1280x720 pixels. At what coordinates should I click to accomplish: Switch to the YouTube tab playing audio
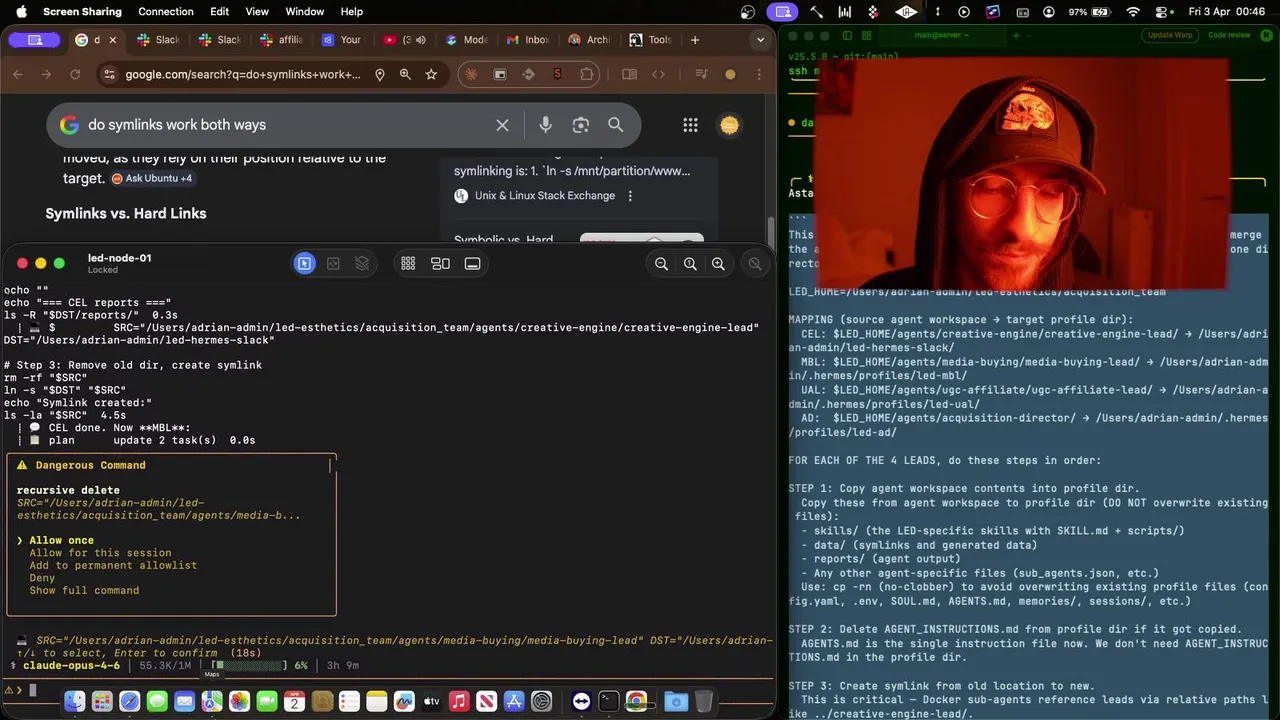click(x=404, y=40)
